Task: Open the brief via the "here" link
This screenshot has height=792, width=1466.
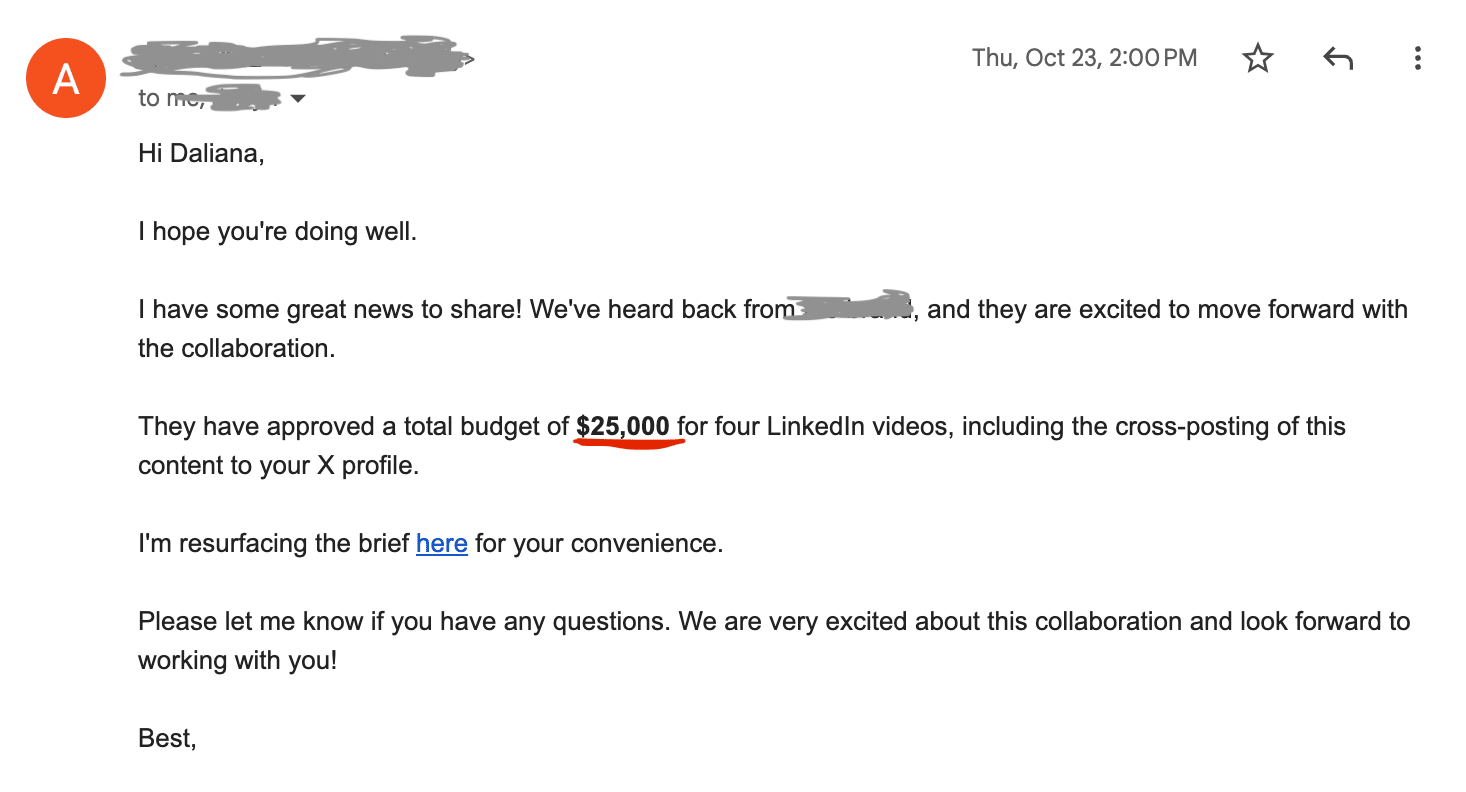Action: click(x=441, y=544)
